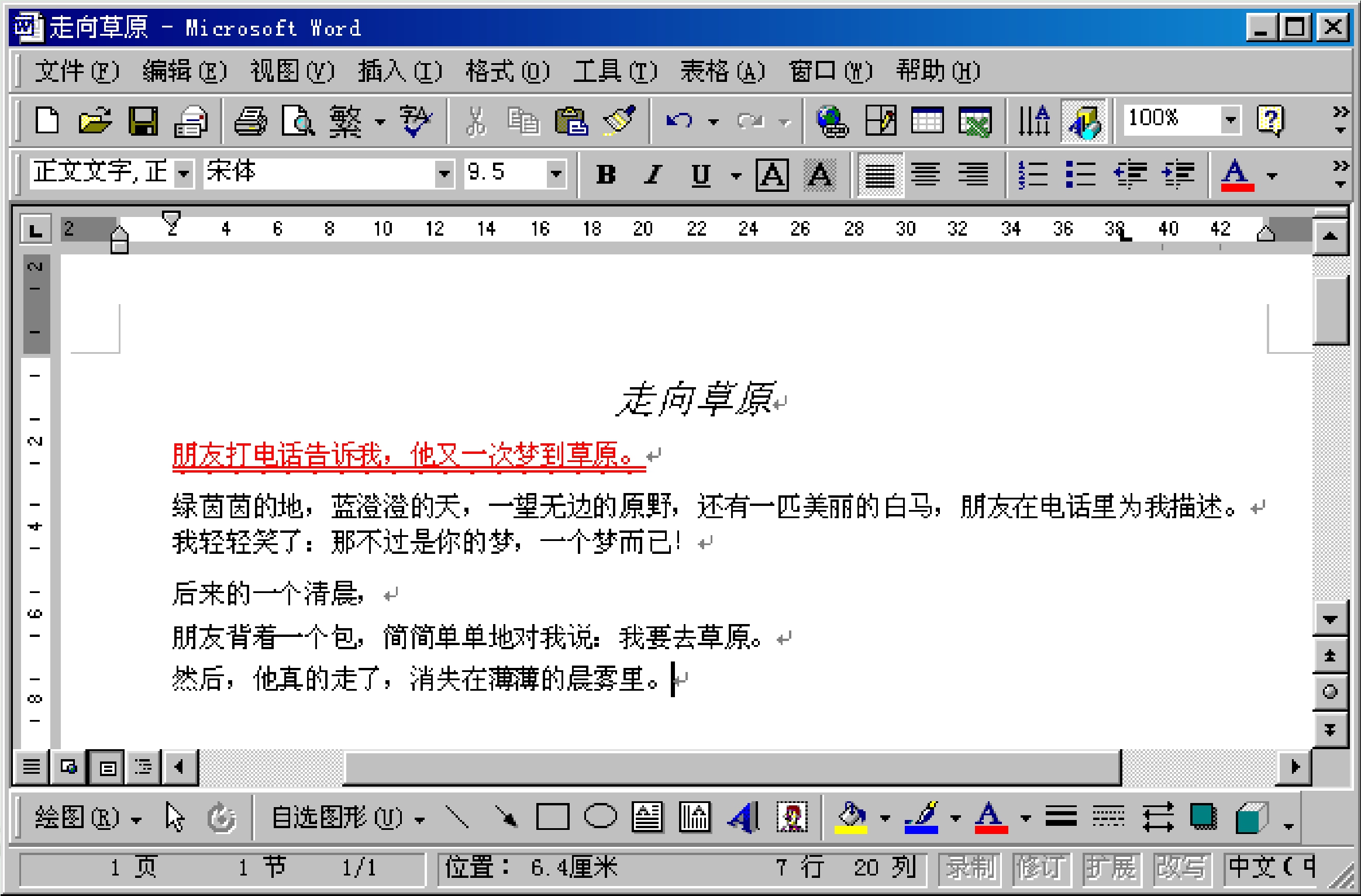
Task: Insert WordArt from the drawing toolbar
Action: tap(743, 817)
